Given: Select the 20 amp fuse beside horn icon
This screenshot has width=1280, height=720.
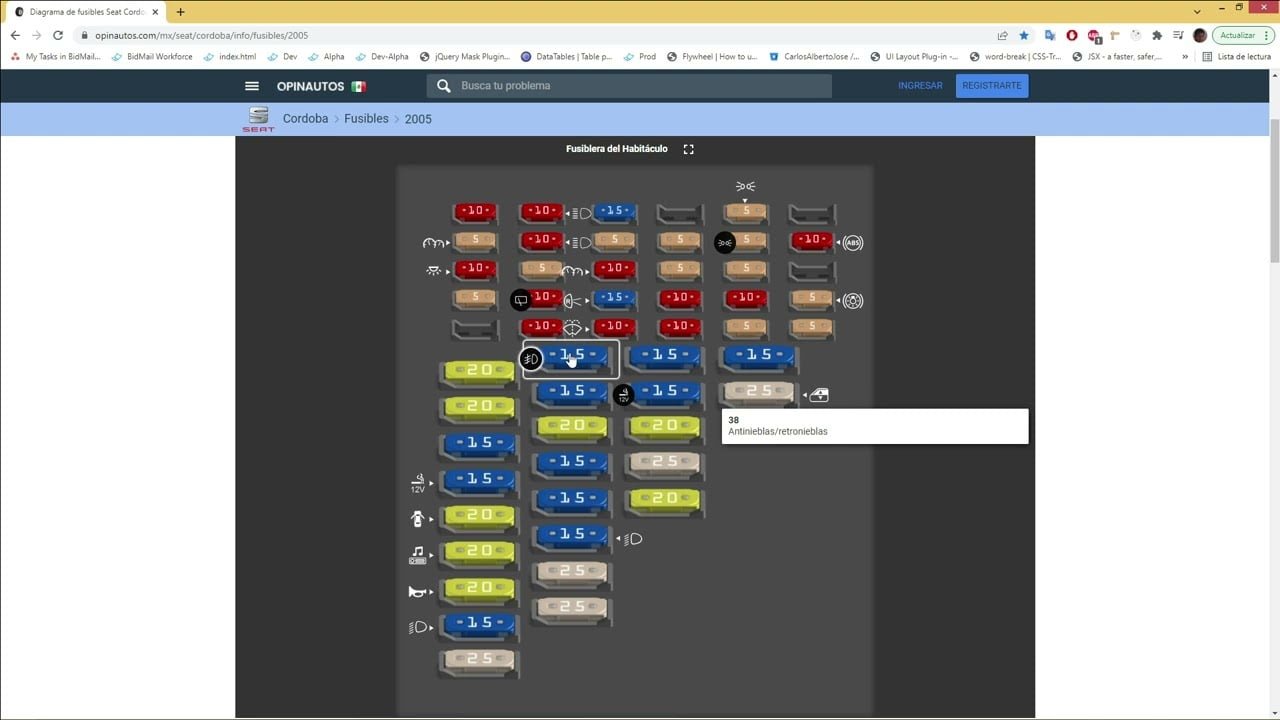Looking at the screenshot, I should pyautogui.click(x=479, y=589).
